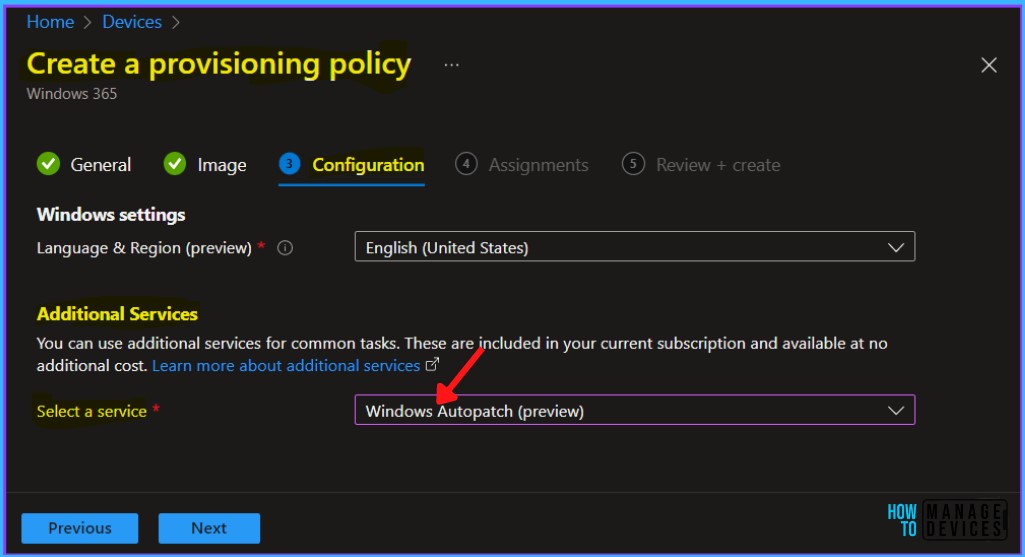Viewport: 1025px width, 557px height.
Task: Close the provisioning policy pane
Action: [988, 65]
